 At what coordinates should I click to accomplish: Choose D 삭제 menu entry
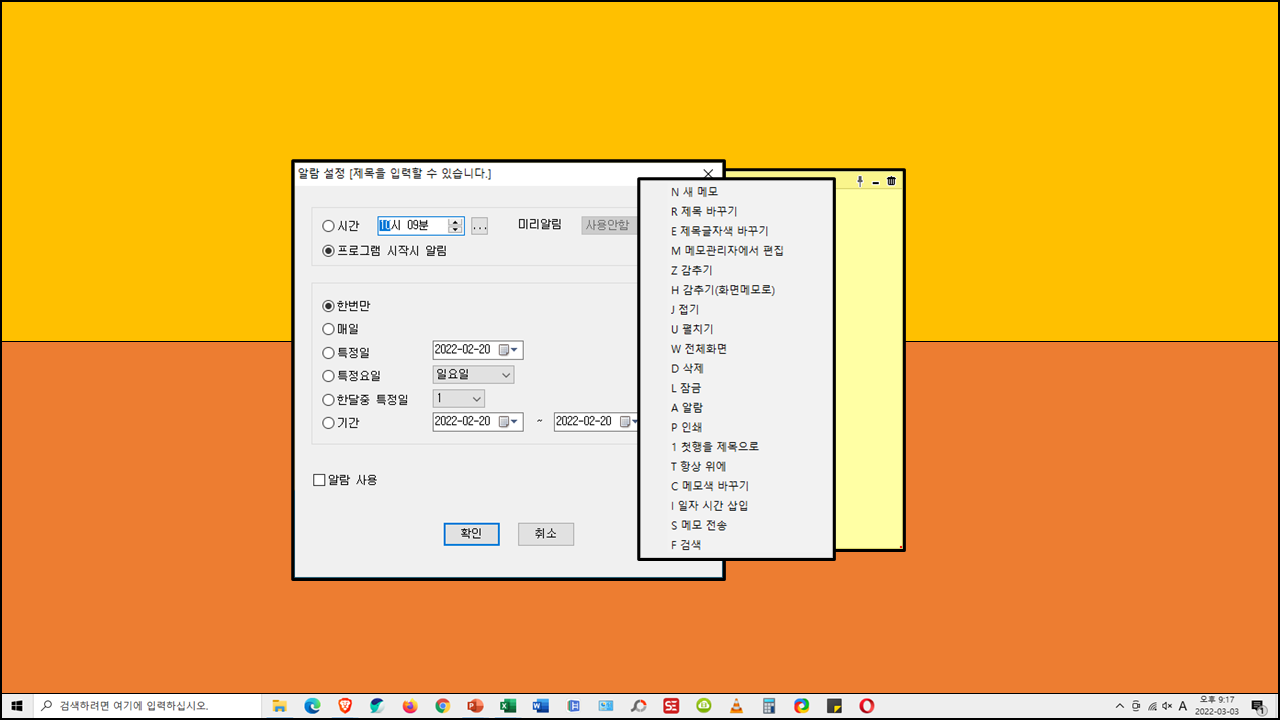pyautogui.click(x=736, y=368)
